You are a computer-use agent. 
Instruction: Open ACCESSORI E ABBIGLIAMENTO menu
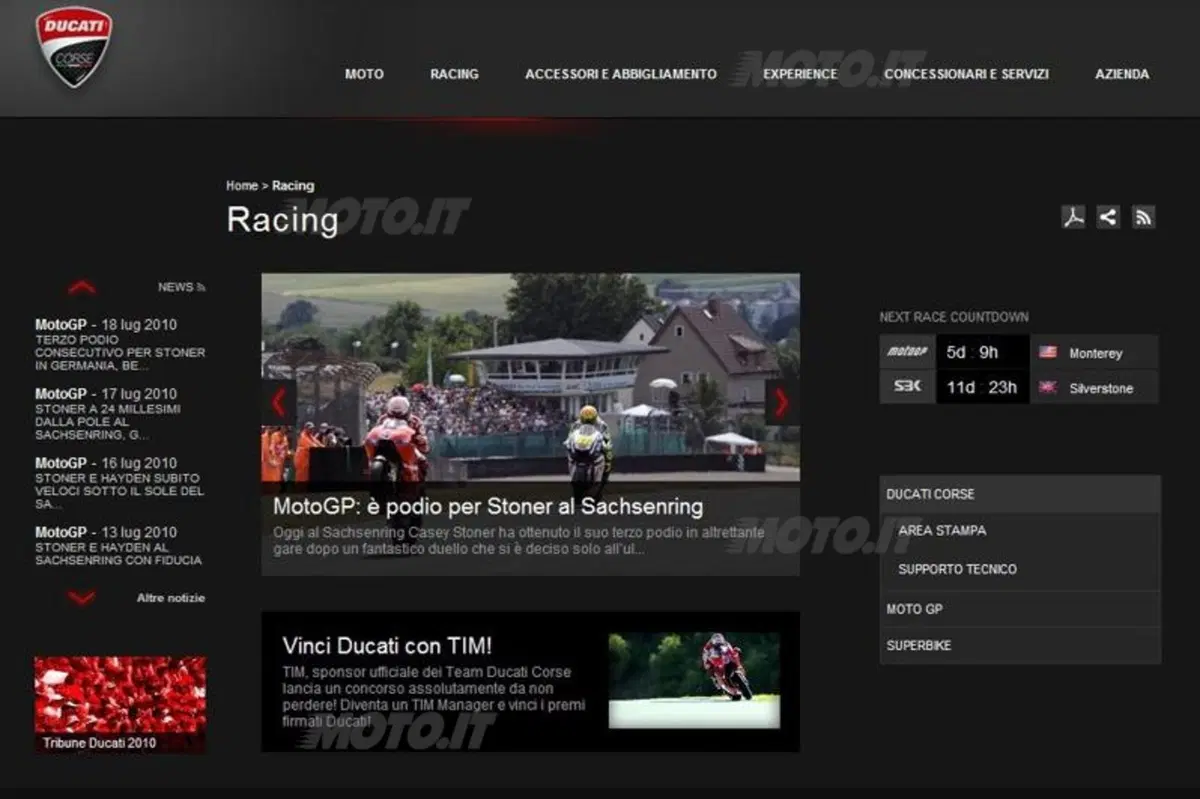621,74
